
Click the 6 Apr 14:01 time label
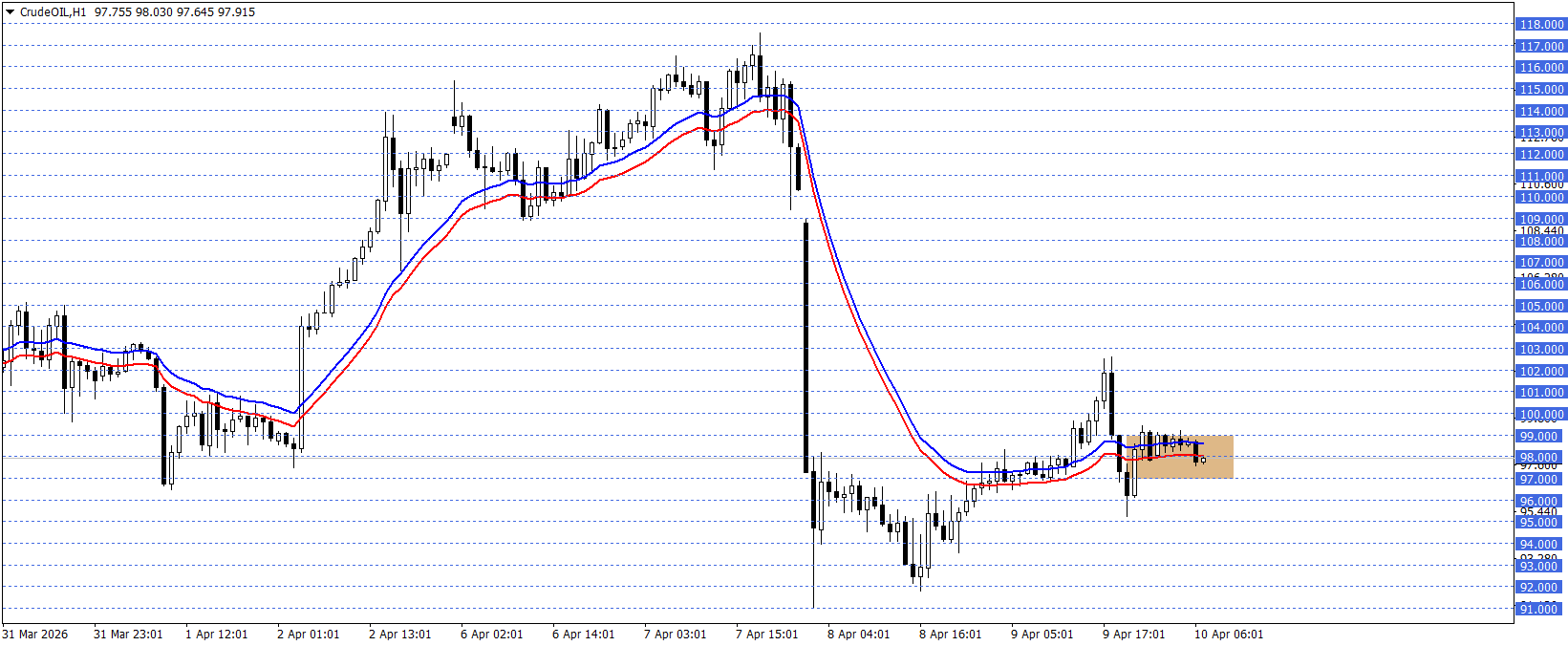(583, 634)
